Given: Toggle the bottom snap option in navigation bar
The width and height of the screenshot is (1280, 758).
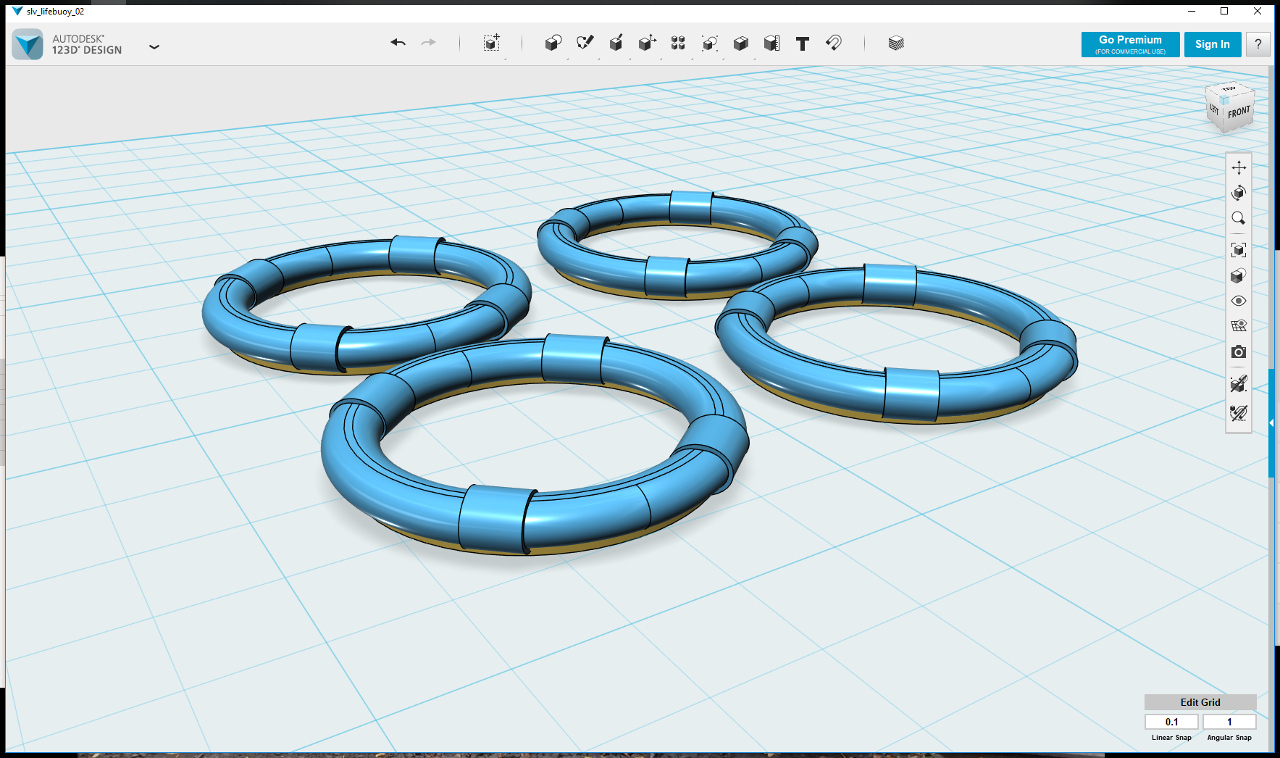Looking at the screenshot, I should (1239, 412).
